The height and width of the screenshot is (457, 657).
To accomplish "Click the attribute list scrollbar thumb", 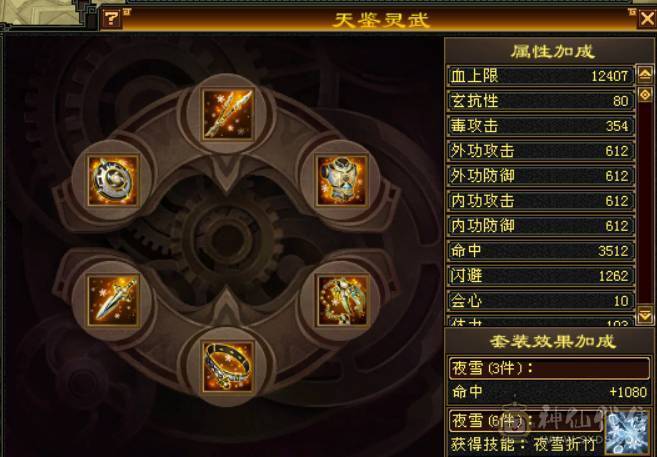I will point(645,95).
